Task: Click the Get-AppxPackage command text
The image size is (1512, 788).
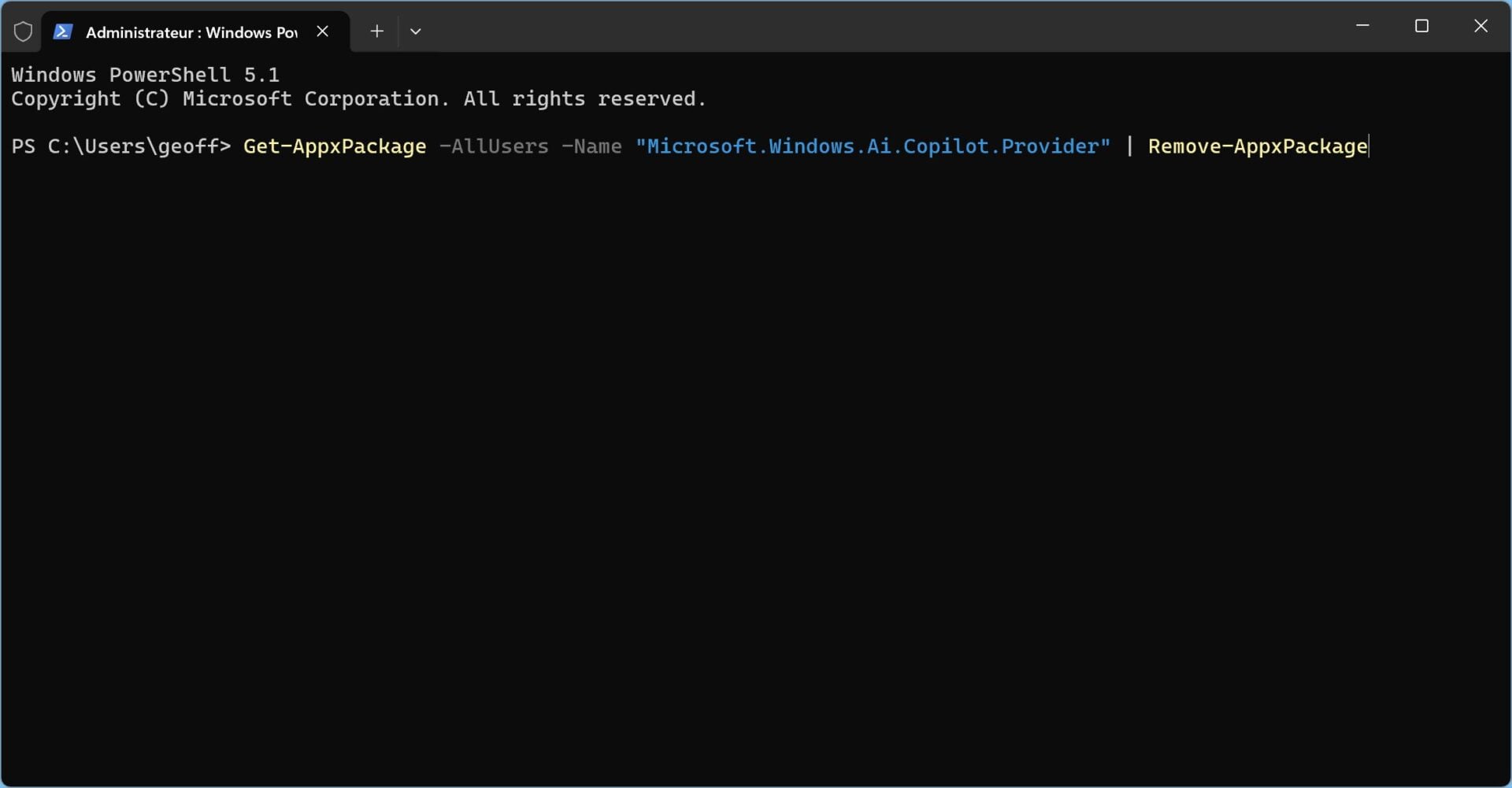Action: pyautogui.click(x=335, y=146)
